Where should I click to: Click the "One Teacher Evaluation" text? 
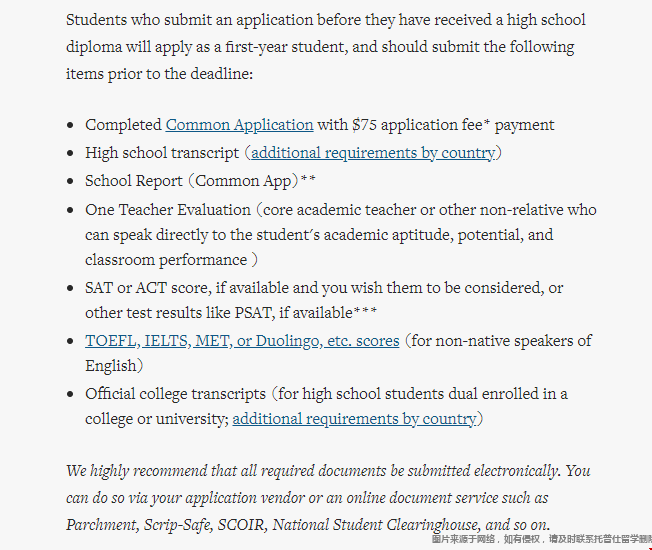pos(168,210)
